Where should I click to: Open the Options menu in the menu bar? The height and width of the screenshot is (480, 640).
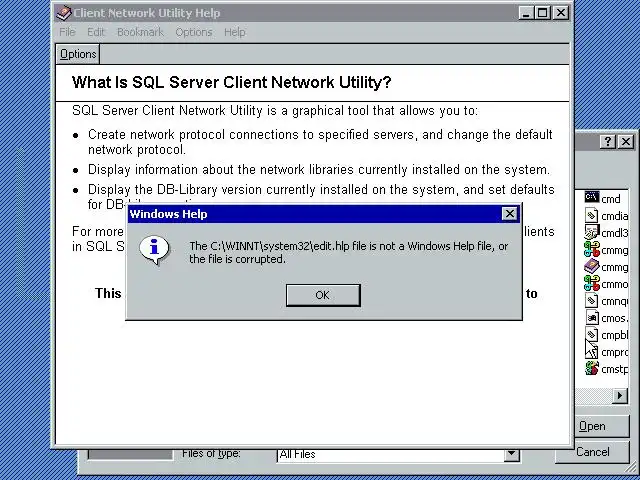pos(194,32)
